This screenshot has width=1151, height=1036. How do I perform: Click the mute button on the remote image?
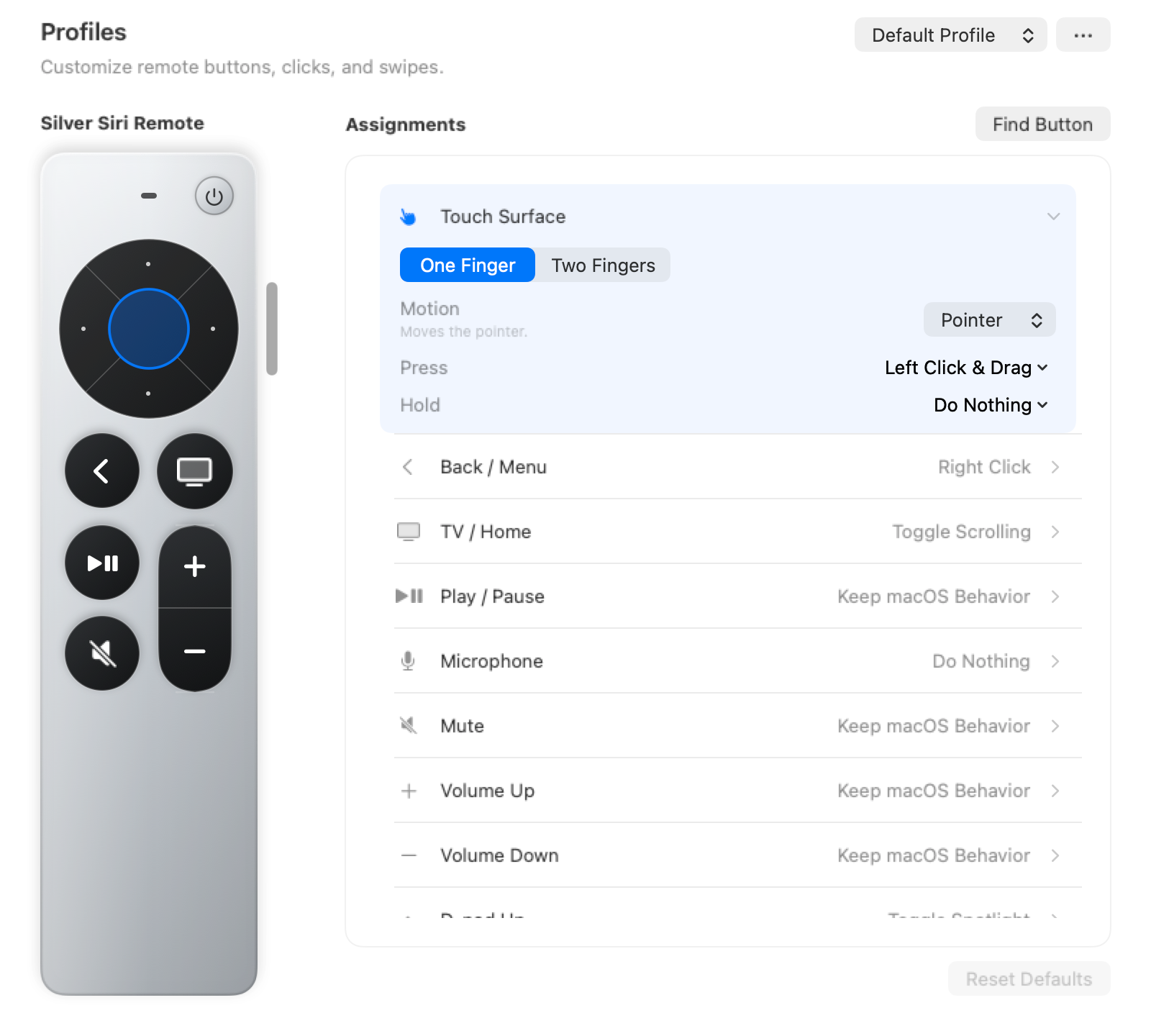[102, 653]
